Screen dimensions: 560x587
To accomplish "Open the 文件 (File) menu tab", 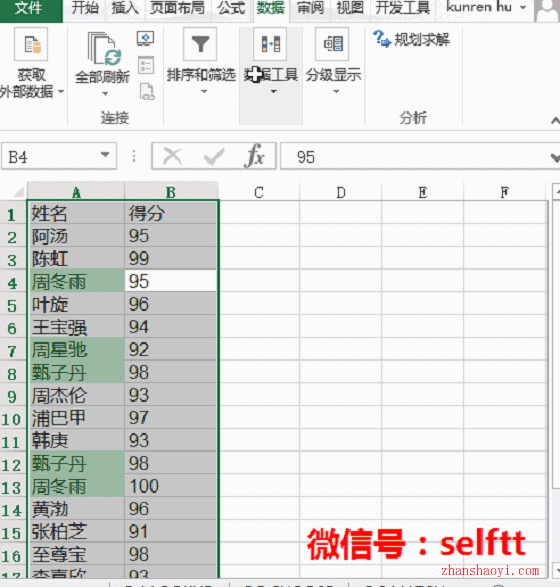I will point(30,8).
